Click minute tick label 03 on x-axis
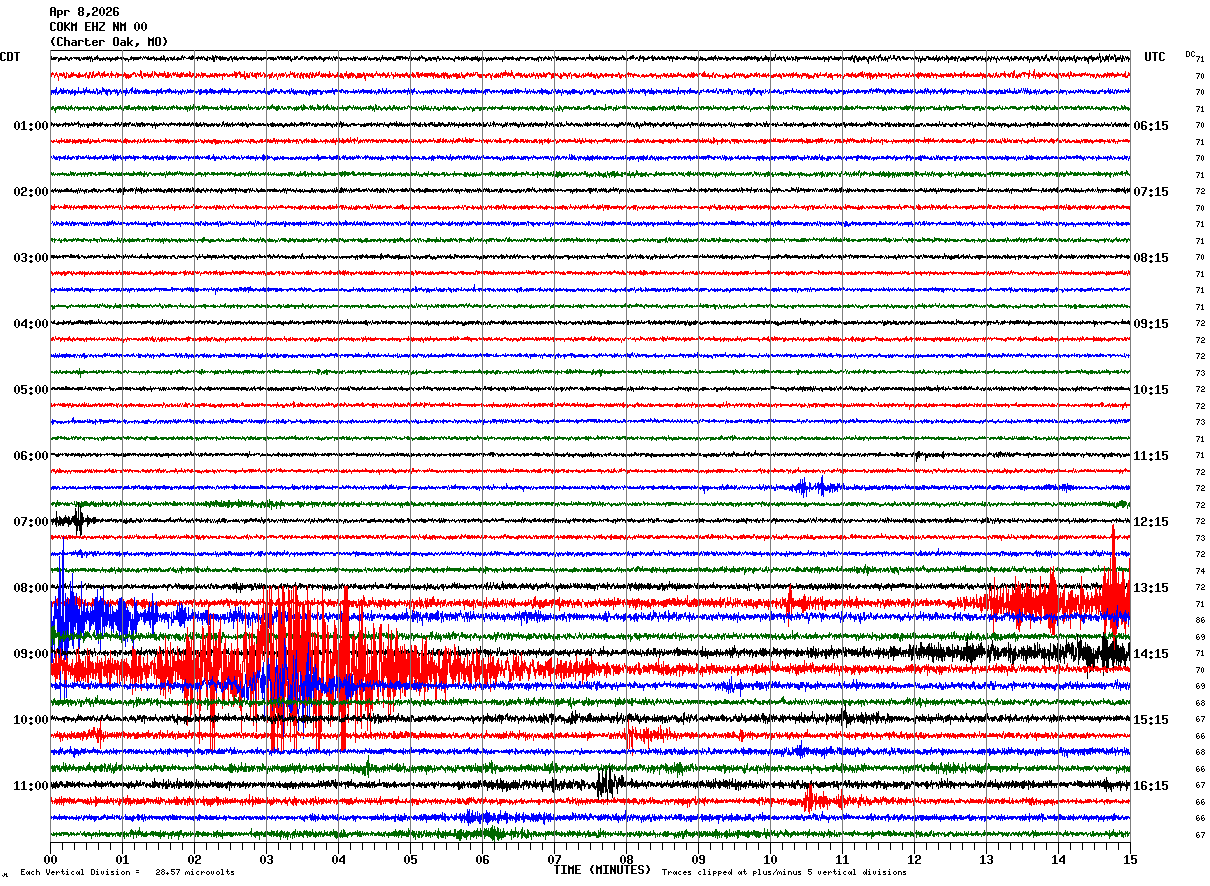 266,859
